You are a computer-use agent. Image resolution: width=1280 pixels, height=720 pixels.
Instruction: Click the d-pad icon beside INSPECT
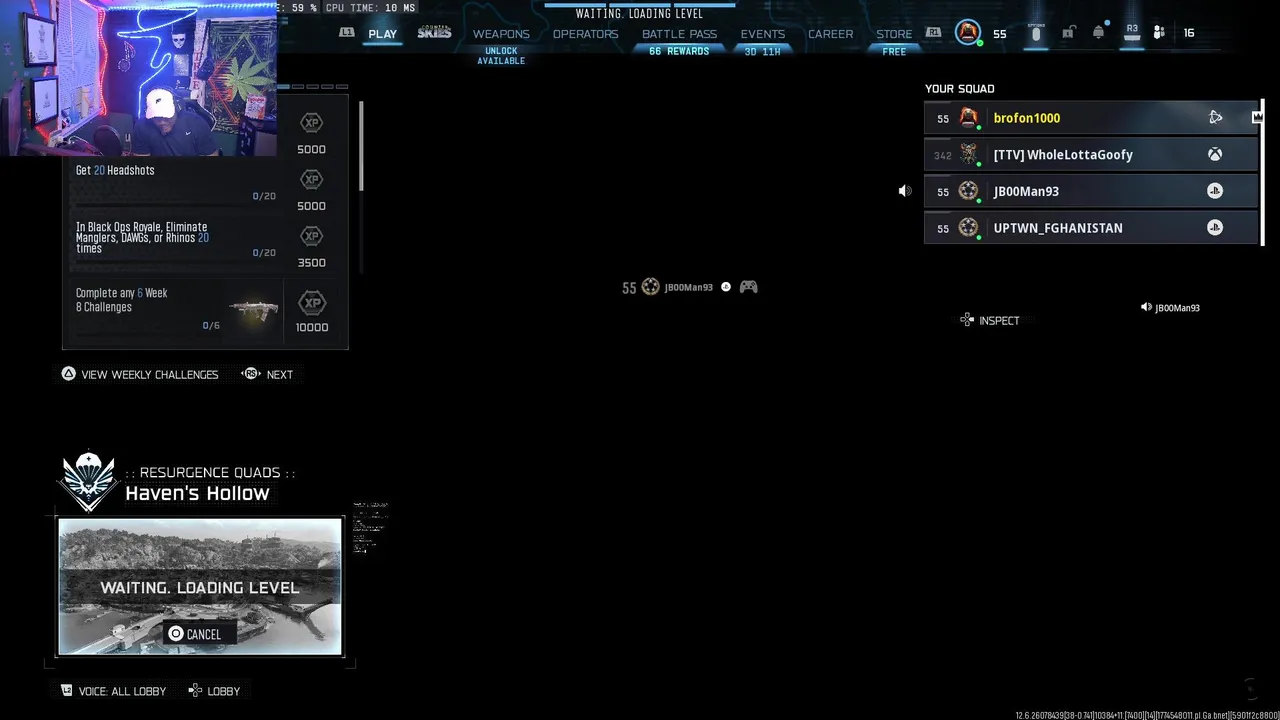pos(967,320)
